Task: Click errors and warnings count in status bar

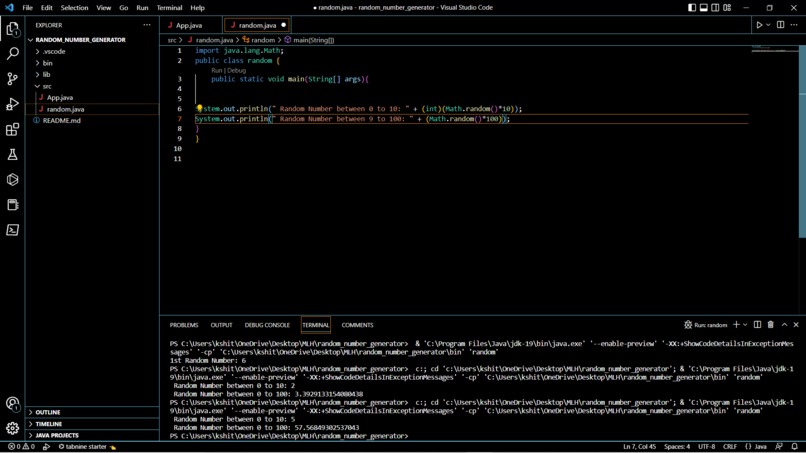Action: click(x=21, y=446)
